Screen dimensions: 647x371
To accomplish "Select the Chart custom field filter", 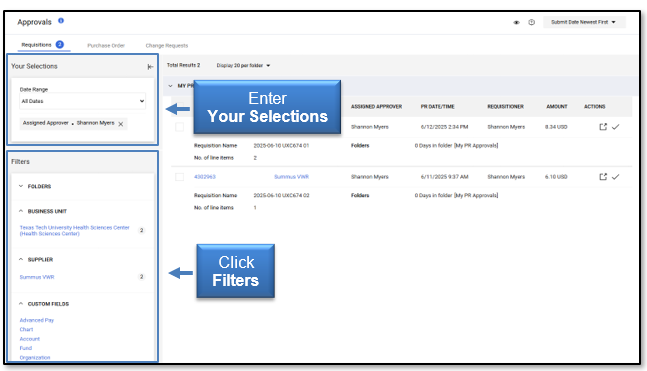I will point(26,329).
